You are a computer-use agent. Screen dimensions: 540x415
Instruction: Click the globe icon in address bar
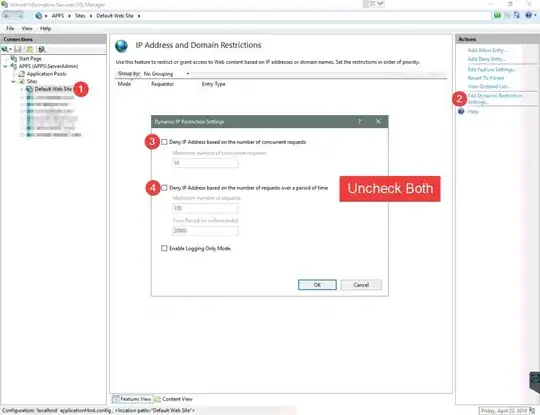coord(39,16)
